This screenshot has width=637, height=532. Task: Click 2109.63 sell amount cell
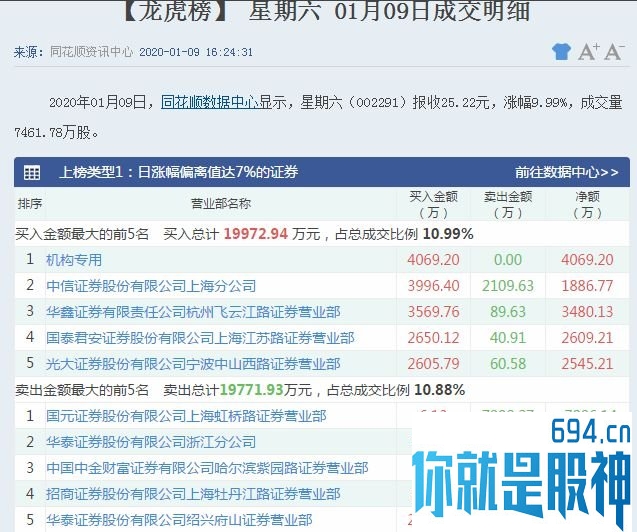[508, 286]
